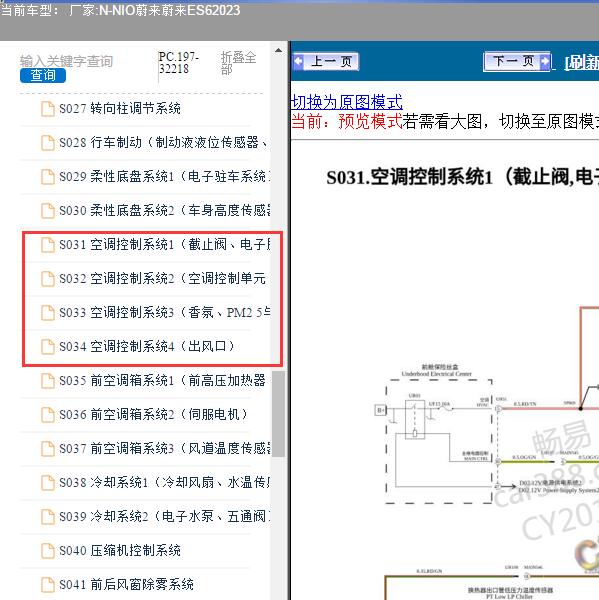Screen dimensions: 599x600
Task: Click the document icon beside S037 前空调箱系统3
Action: (48, 448)
